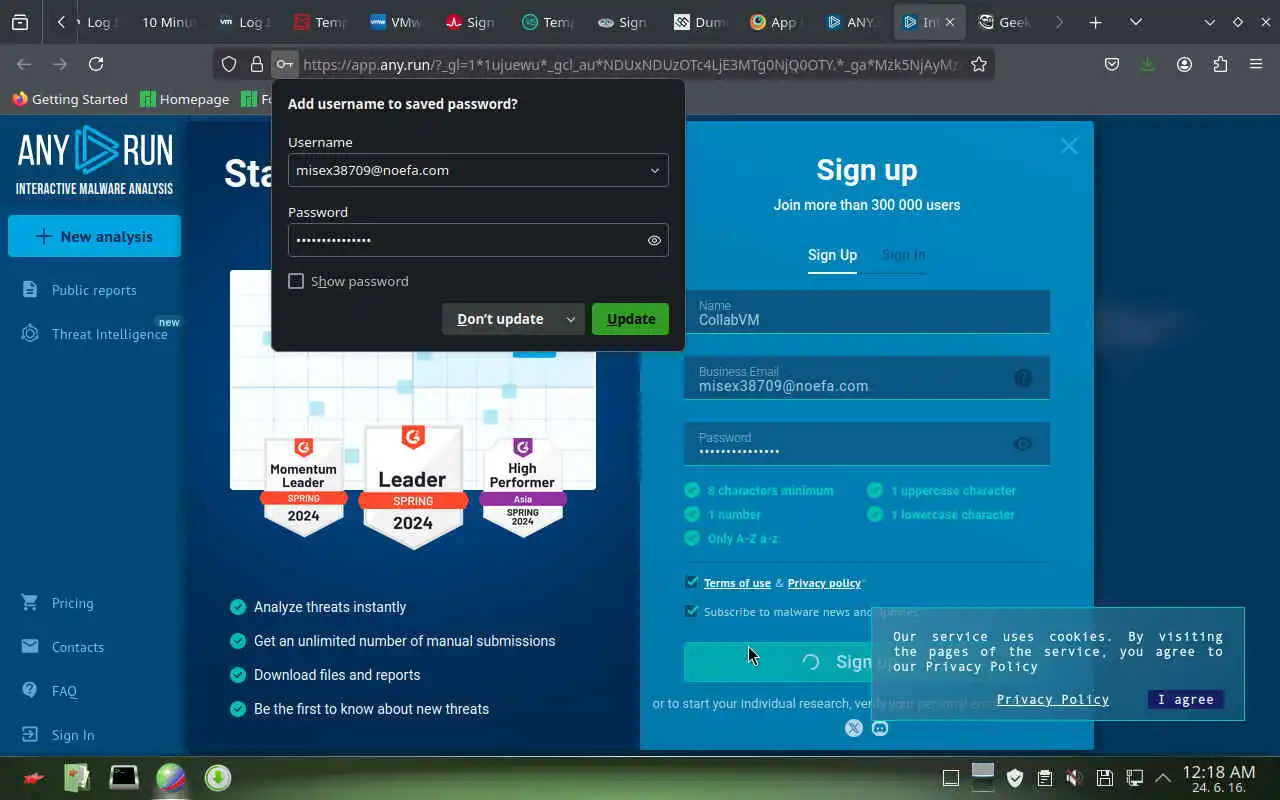The image size is (1280, 800).
Task: Open Pricing in the sidebar
Action: click(x=72, y=603)
